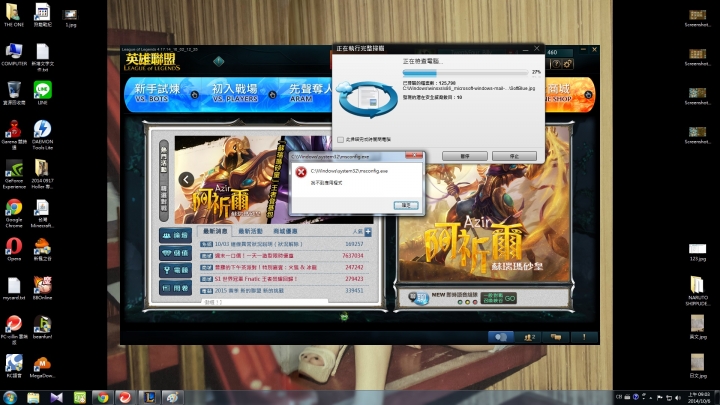
Task: Open the trophy esports button
Action: tap(175, 270)
